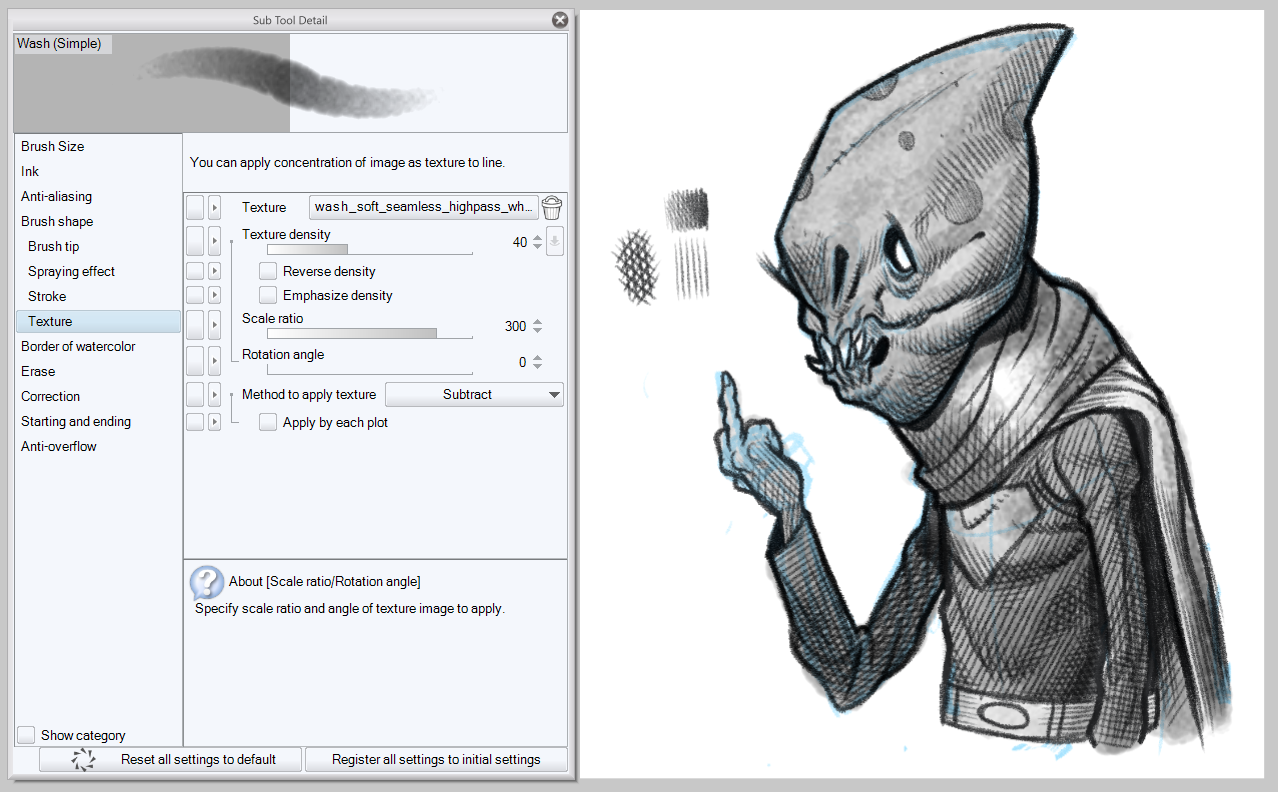Open the Border of watercolor category

tap(78, 346)
